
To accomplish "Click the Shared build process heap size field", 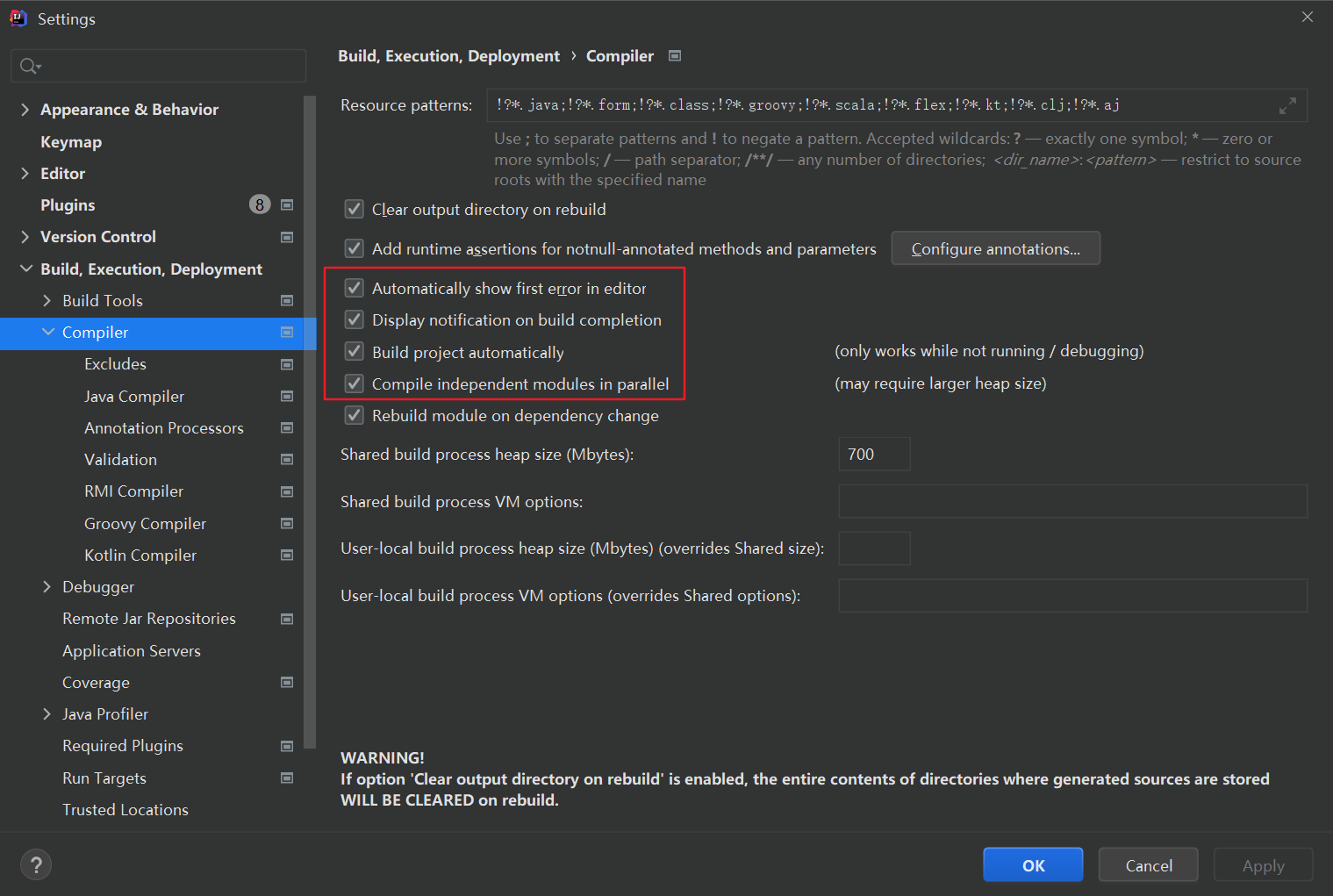I will pyautogui.click(x=874, y=455).
